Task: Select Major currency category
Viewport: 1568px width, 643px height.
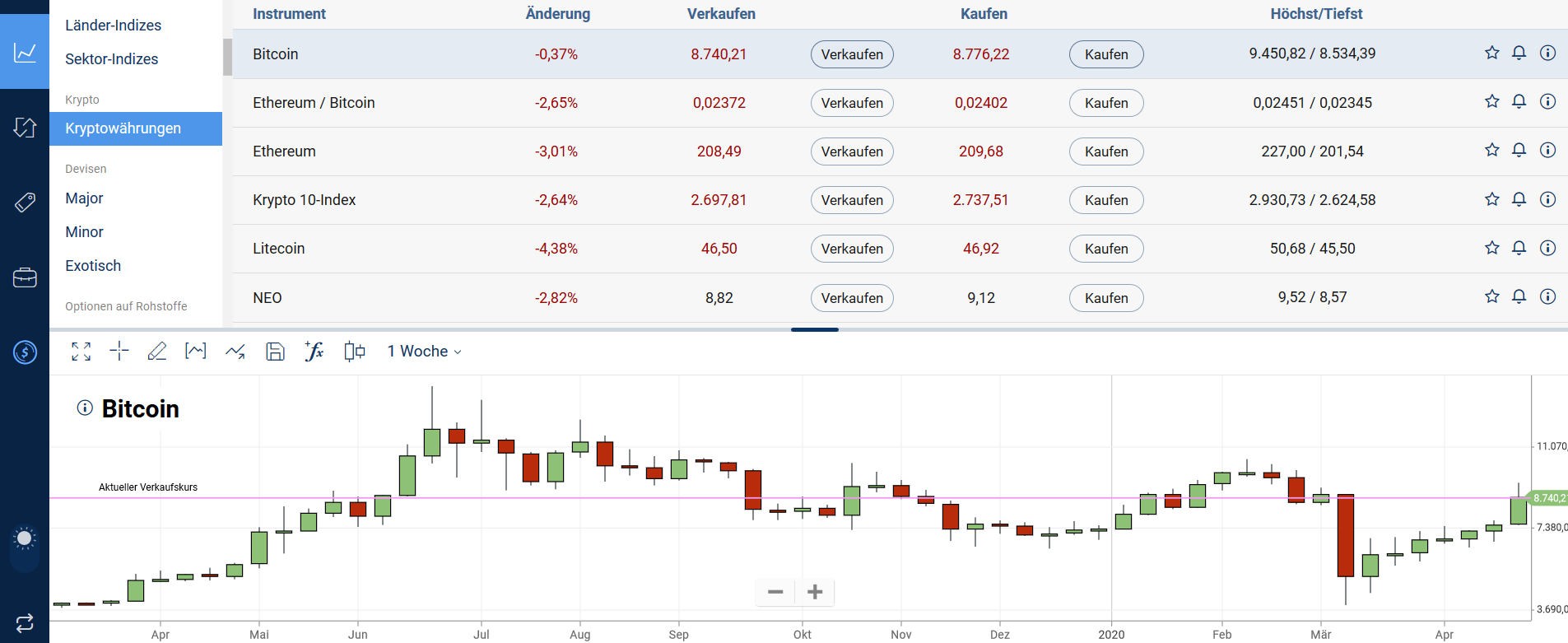Action: pyautogui.click(x=84, y=198)
